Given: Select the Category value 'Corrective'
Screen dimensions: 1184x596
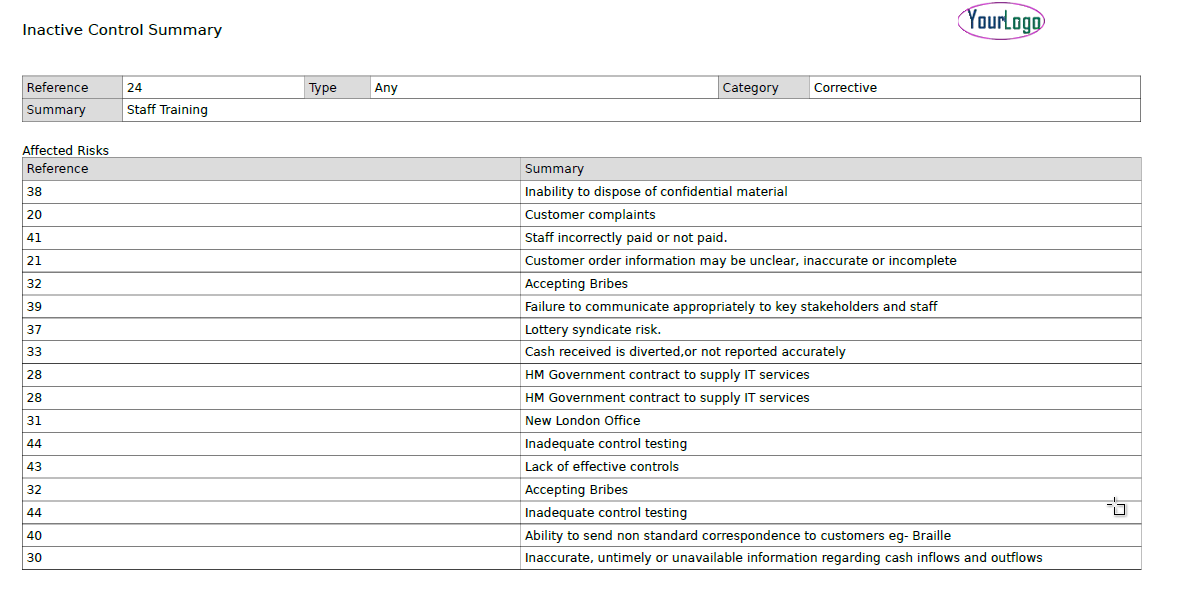Looking at the screenshot, I should (x=845, y=88).
